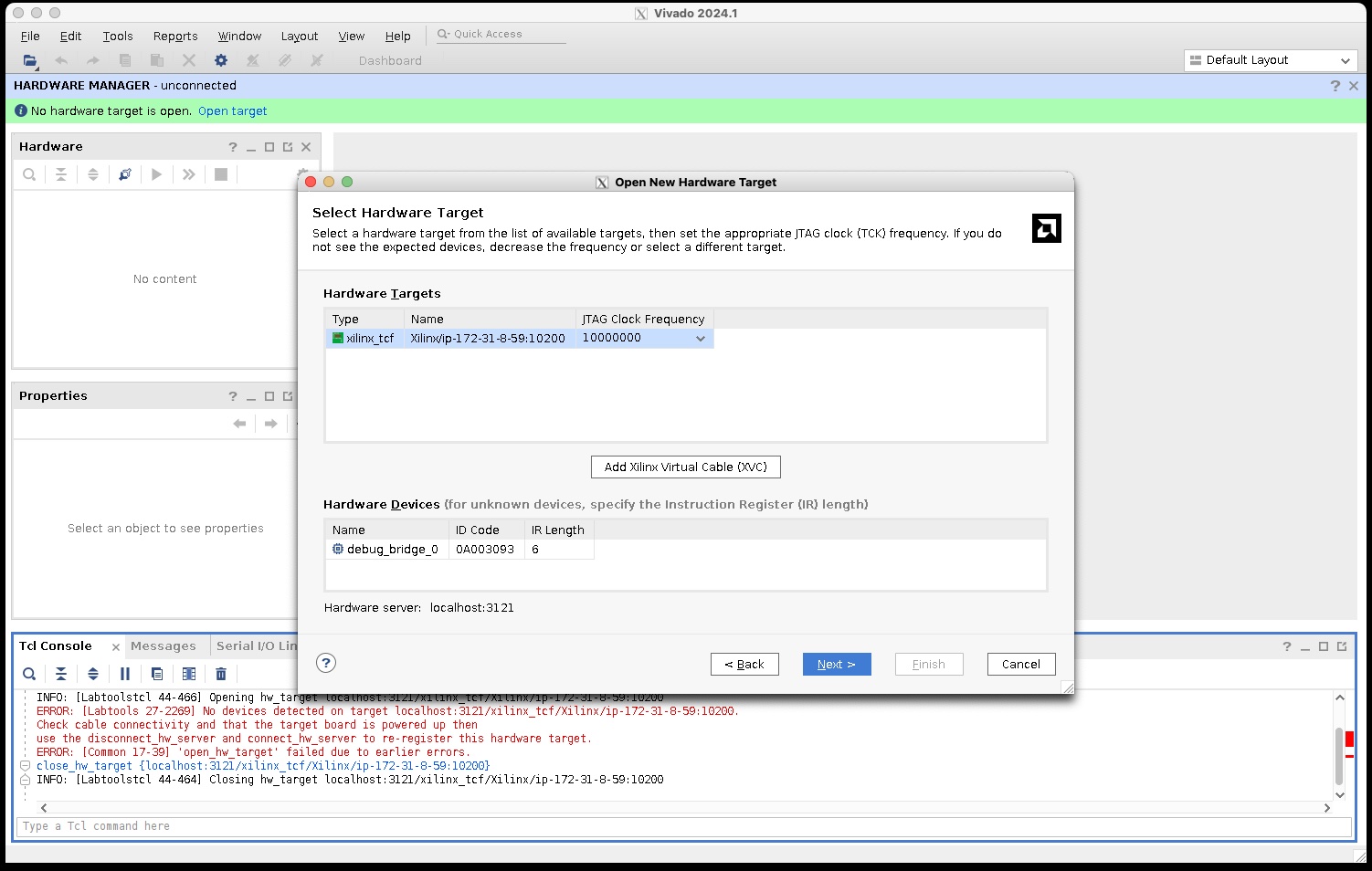Click the search icon in Tcl Console
This screenshot has height=871, width=1372.
29,674
